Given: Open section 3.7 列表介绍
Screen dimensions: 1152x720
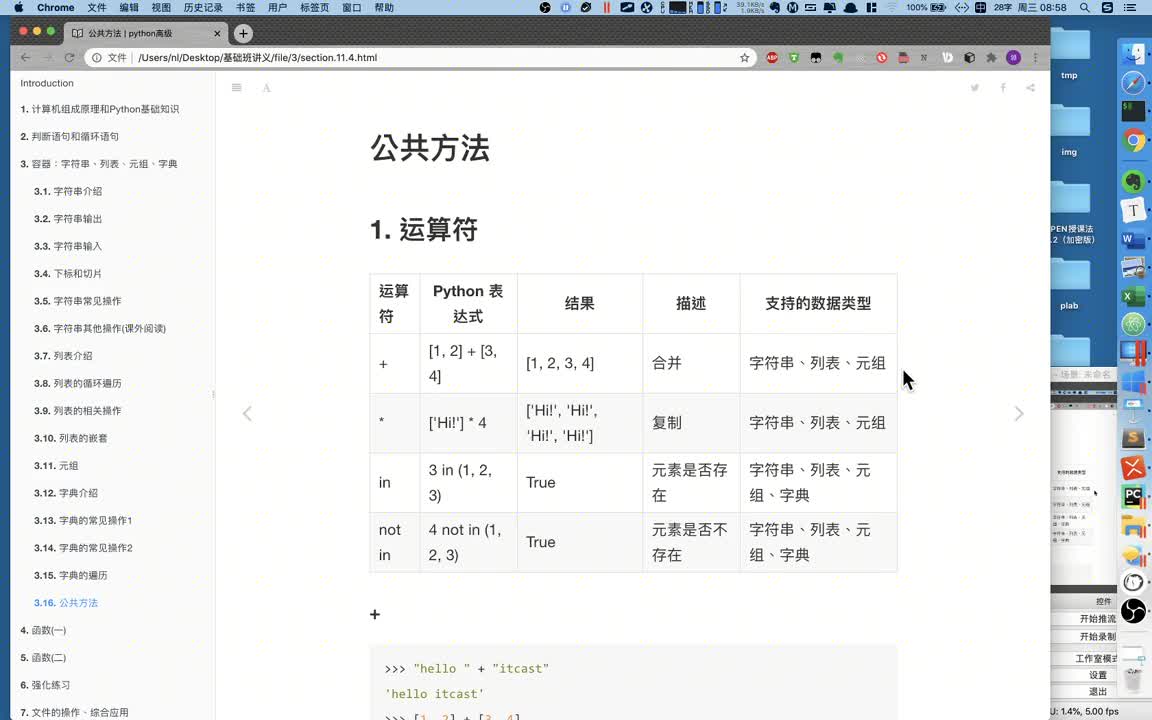Looking at the screenshot, I should pyautogui.click(x=63, y=356).
